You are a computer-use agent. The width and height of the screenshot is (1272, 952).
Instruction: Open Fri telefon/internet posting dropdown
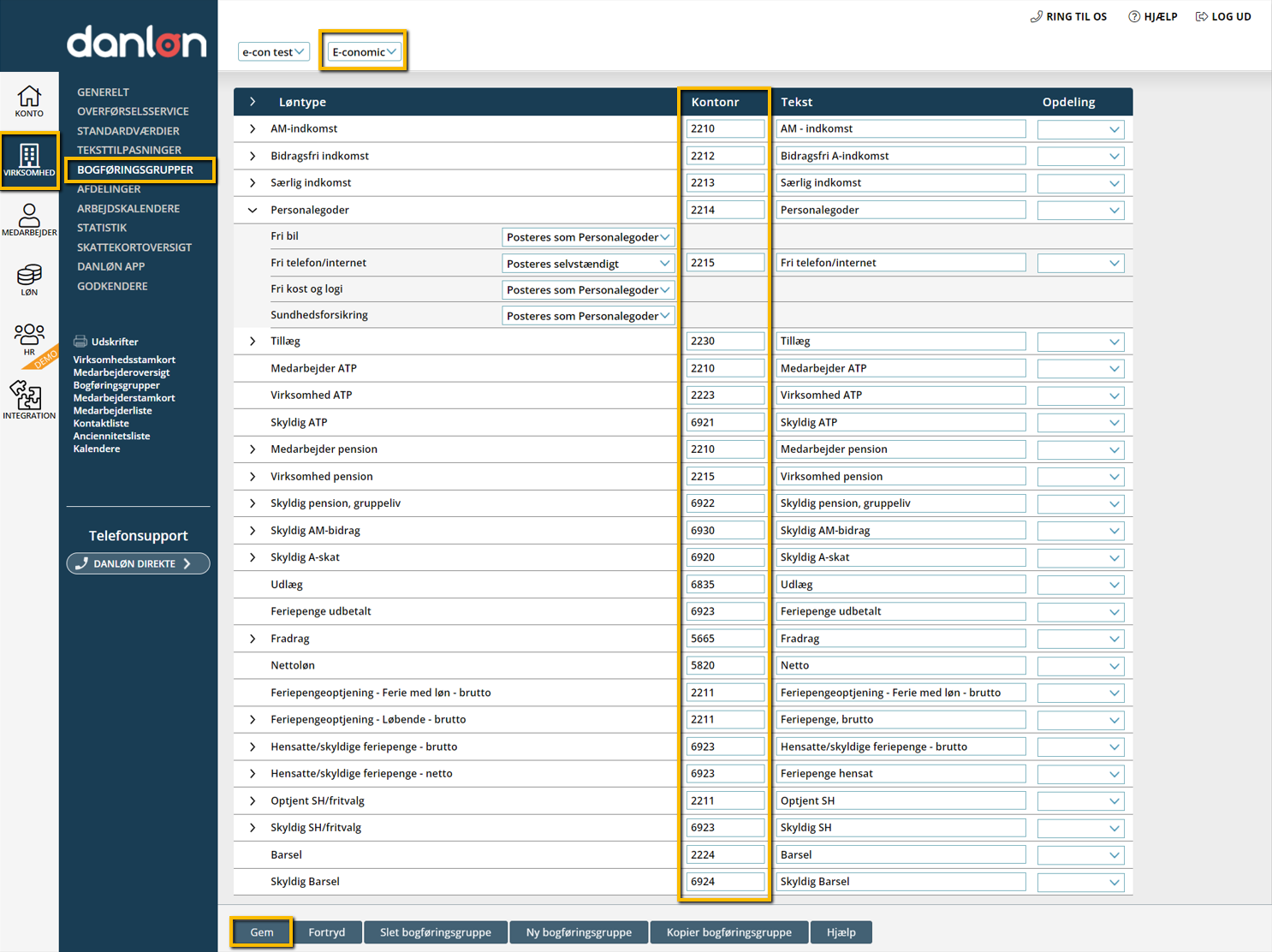(587, 264)
